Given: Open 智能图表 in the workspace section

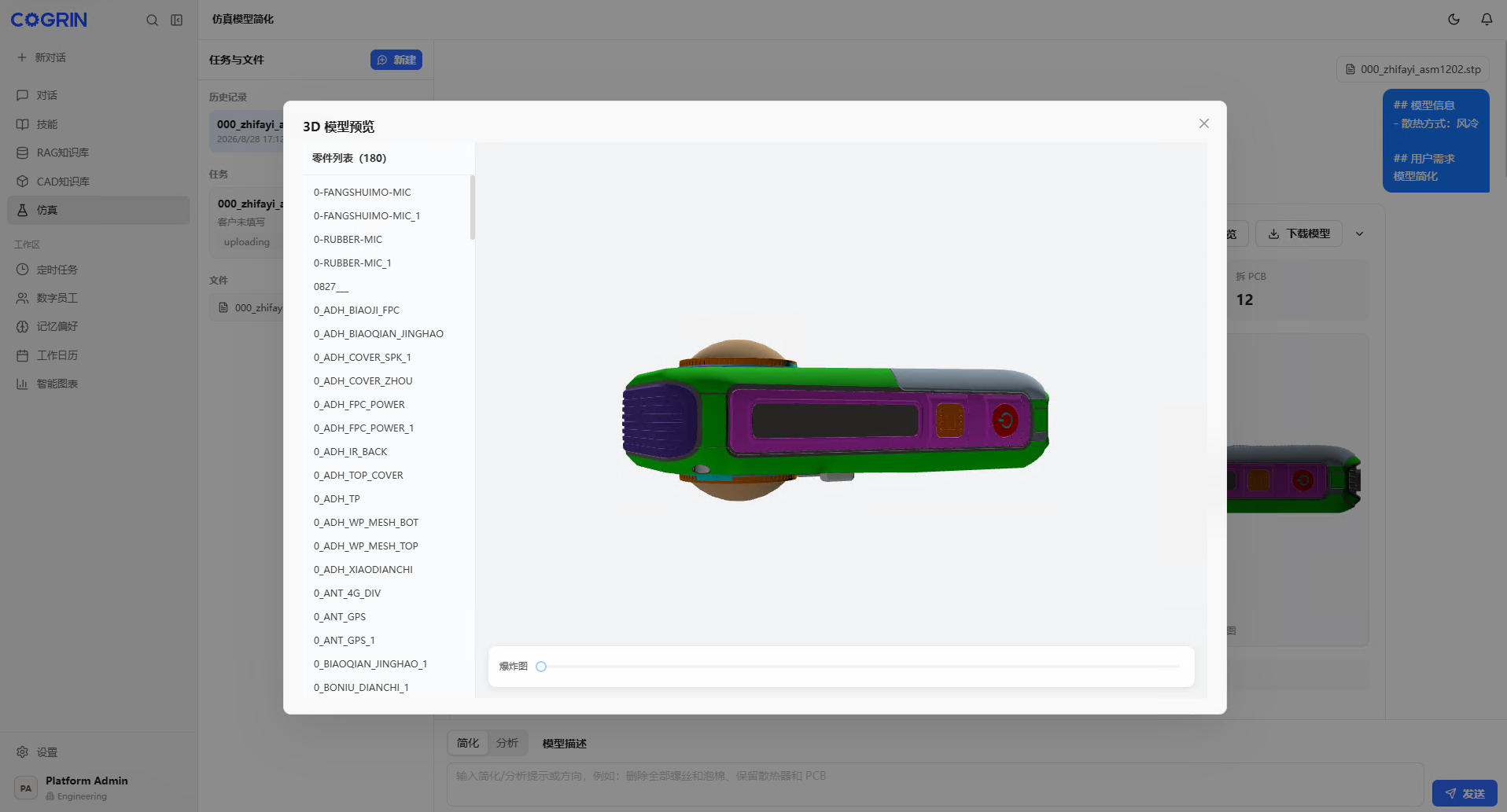Looking at the screenshot, I should click(x=98, y=384).
